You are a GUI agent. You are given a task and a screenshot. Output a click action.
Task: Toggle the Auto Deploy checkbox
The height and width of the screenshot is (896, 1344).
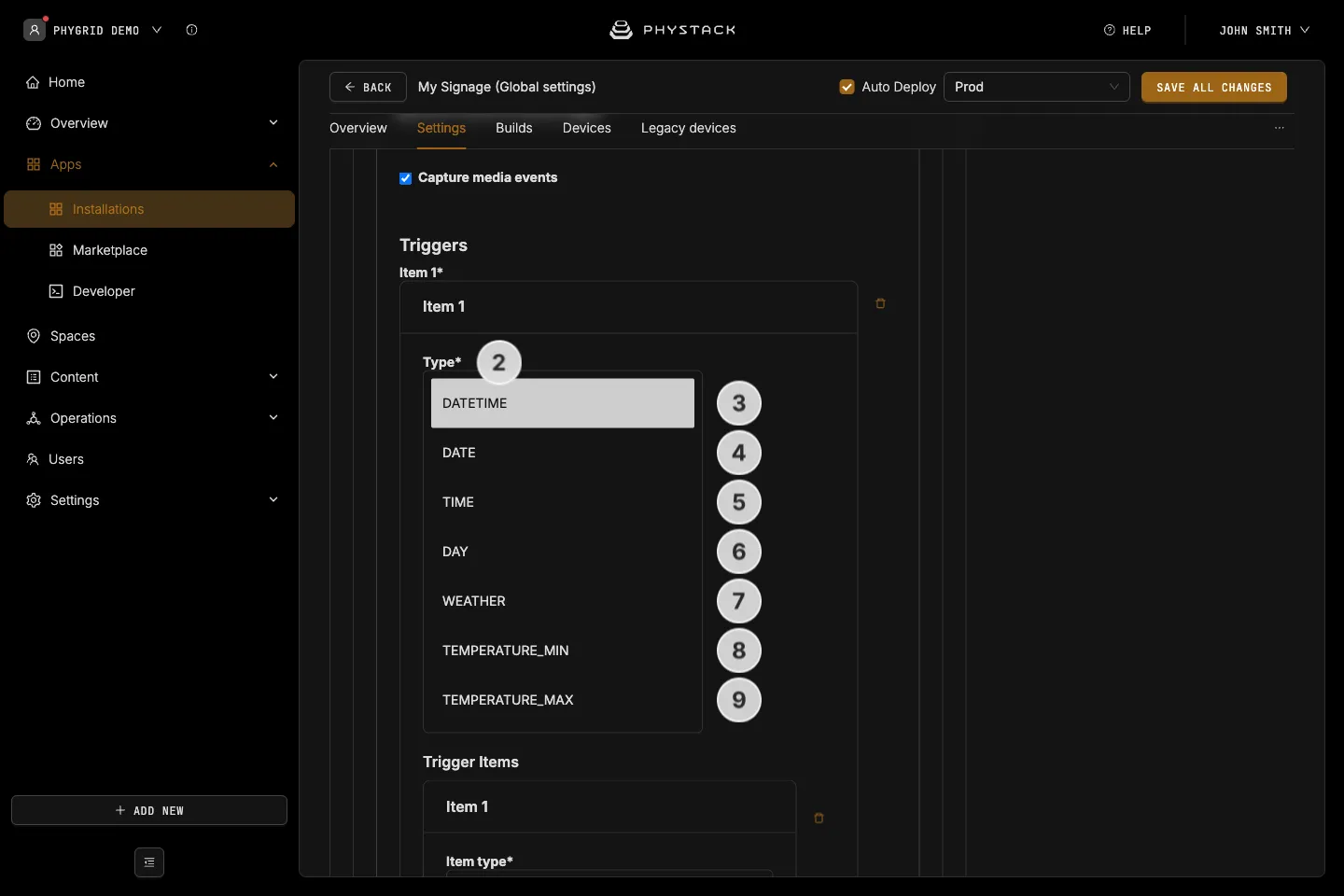tap(847, 87)
